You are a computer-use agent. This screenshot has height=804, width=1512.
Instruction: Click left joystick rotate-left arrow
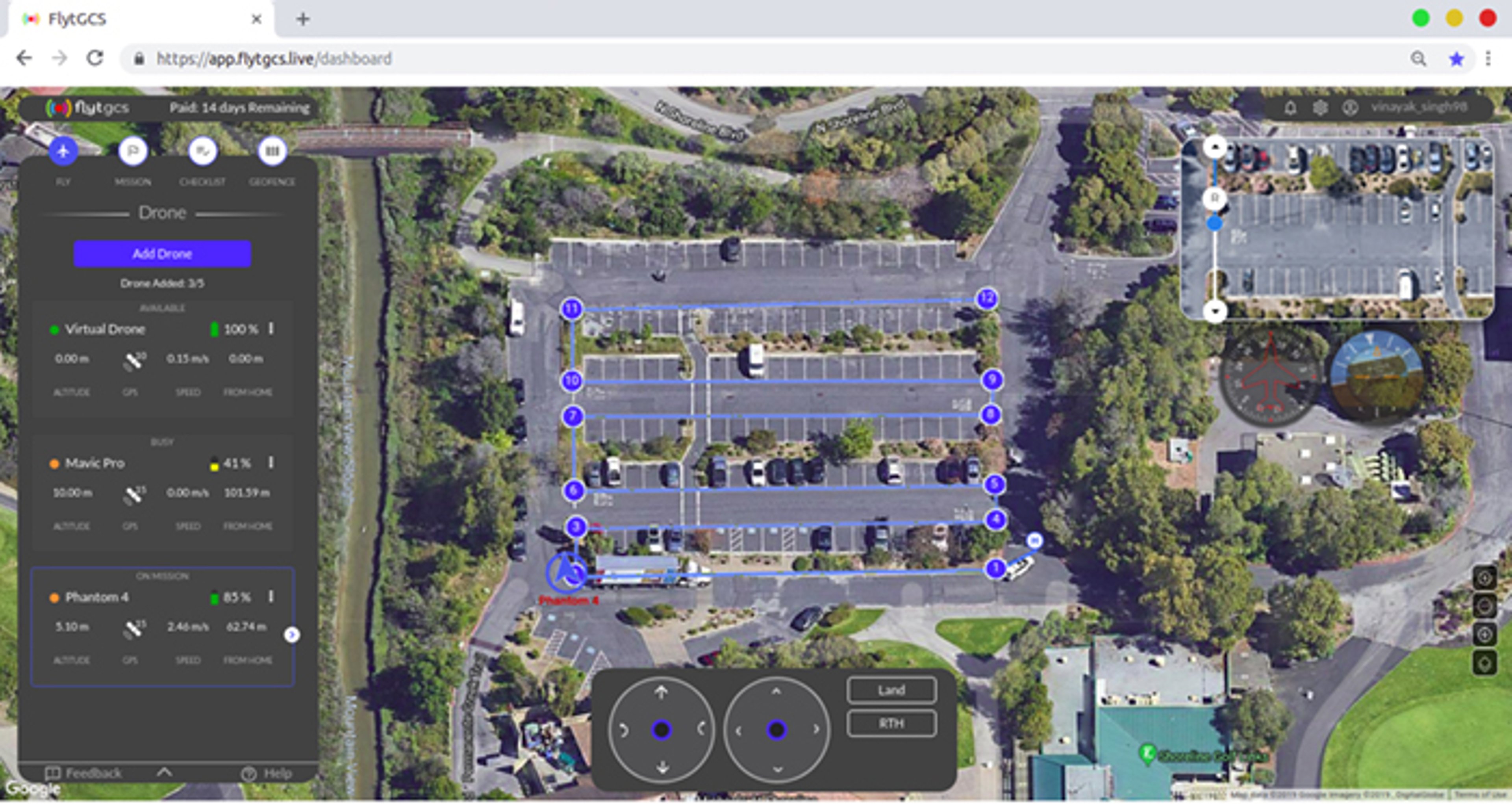click(x=623, y=730)
